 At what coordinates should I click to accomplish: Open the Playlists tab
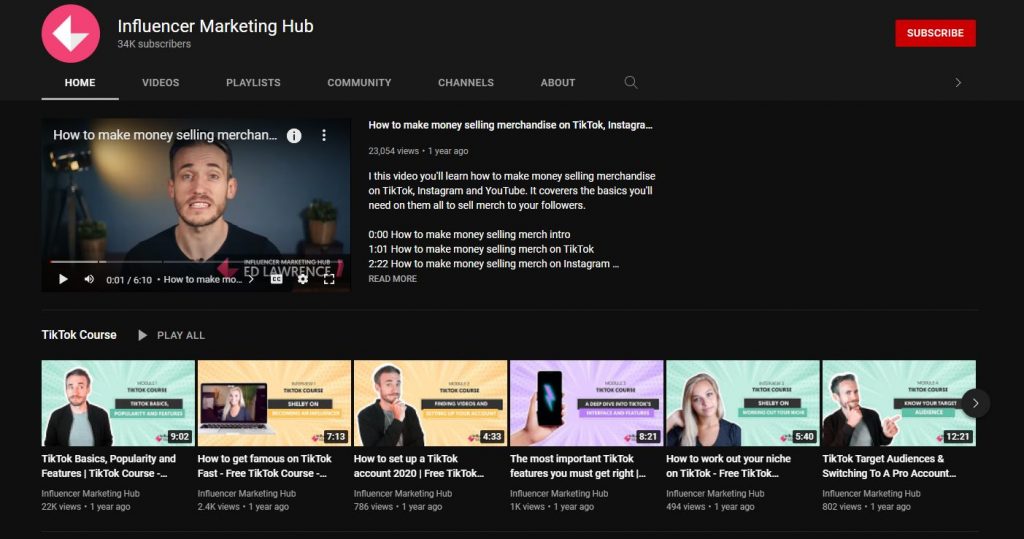253,83
